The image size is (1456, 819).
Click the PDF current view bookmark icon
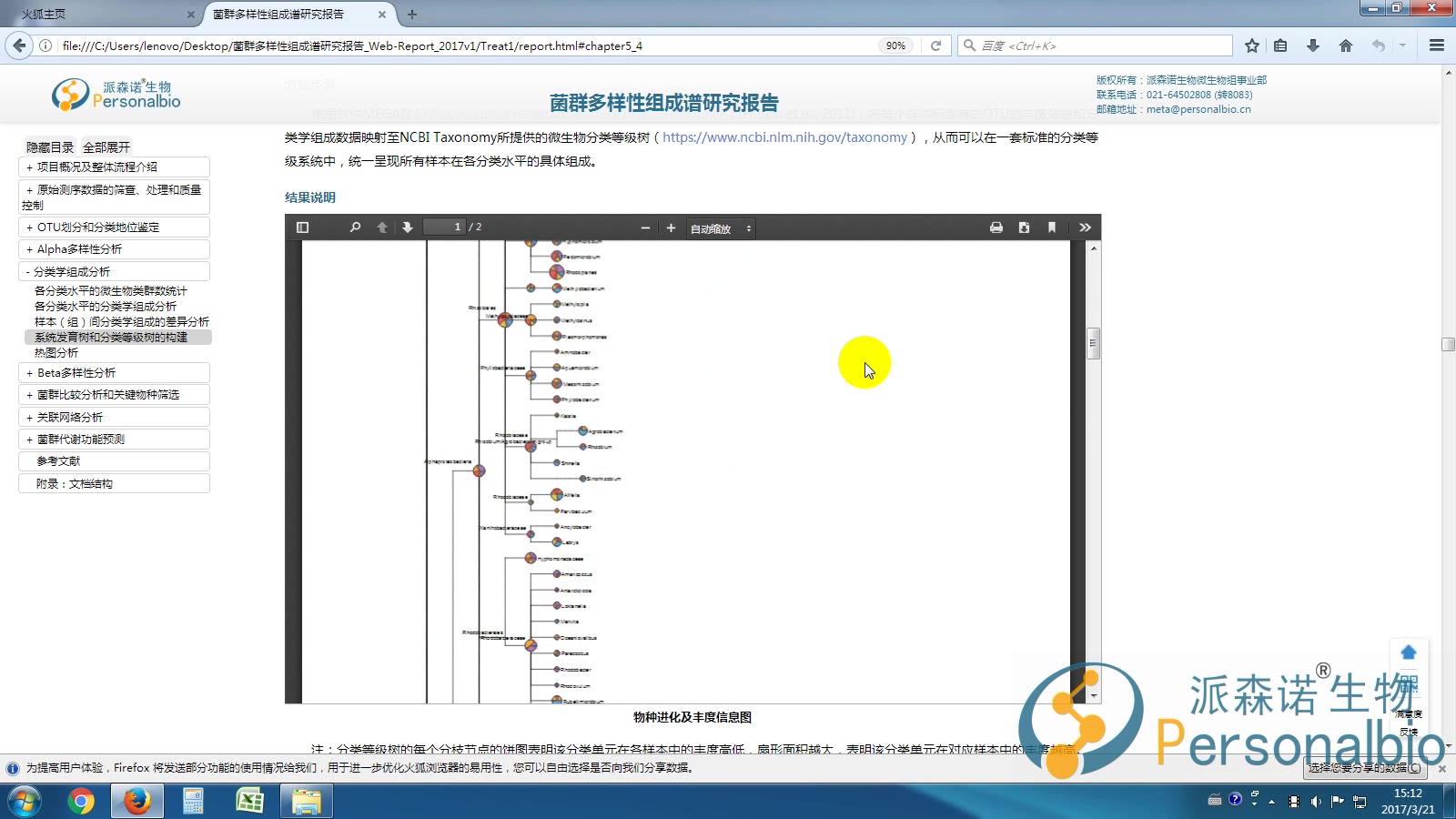1052,227
